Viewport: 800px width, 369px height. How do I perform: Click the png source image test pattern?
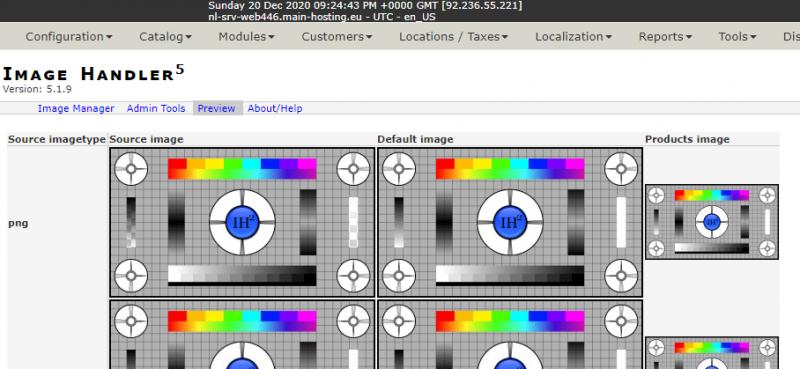click(x=242, y=222)
